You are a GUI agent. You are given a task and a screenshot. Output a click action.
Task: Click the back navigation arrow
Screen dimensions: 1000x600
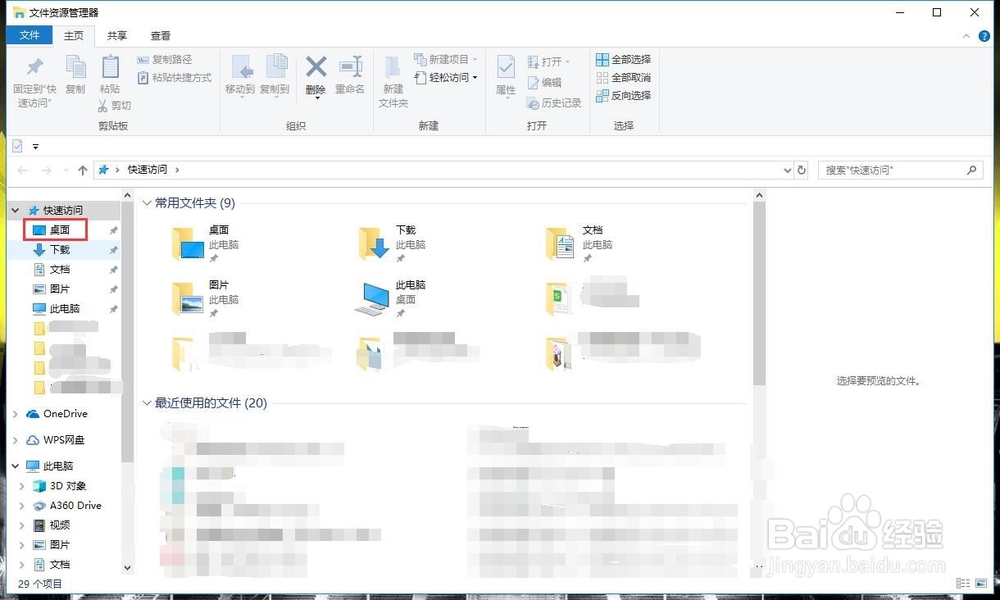[22, 170]
